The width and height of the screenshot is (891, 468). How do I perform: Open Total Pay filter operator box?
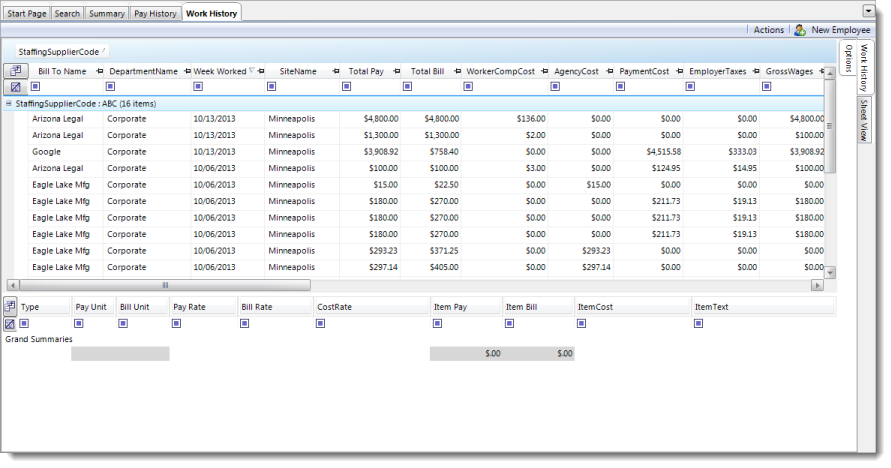click(x=347, y=86)
